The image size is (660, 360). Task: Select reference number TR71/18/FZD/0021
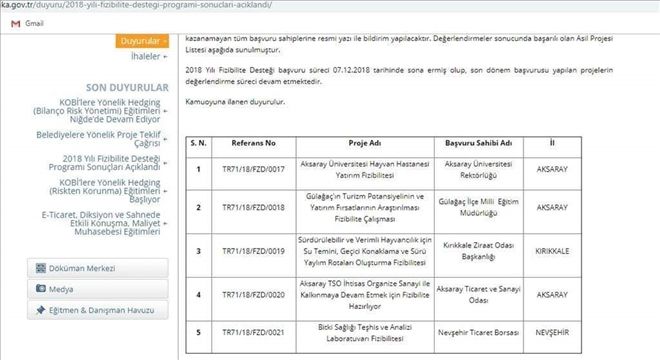click(253, 333)
